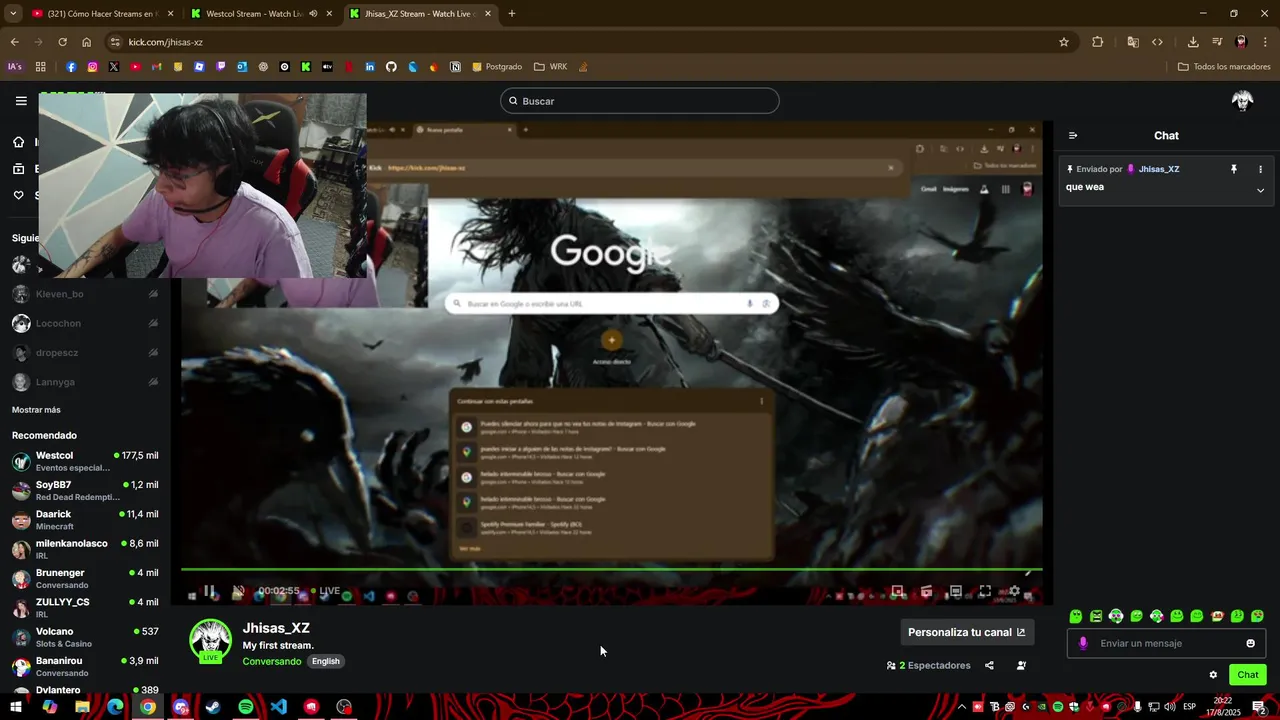Share the stream via share icon

989,665
